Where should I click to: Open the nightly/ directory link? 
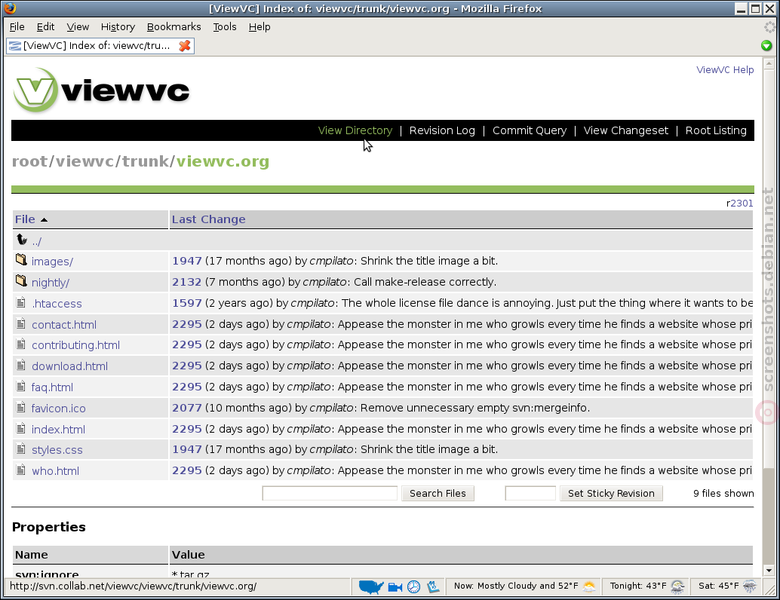pyautogui.click(x=50, y=283)
